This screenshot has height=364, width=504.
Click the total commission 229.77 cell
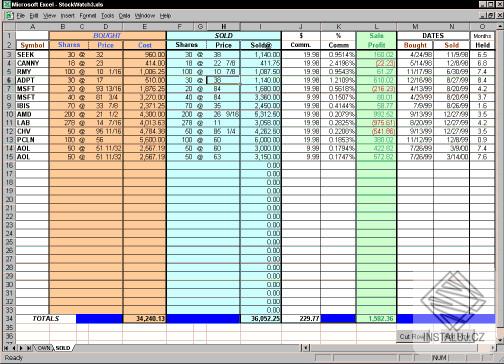[301, 319]
